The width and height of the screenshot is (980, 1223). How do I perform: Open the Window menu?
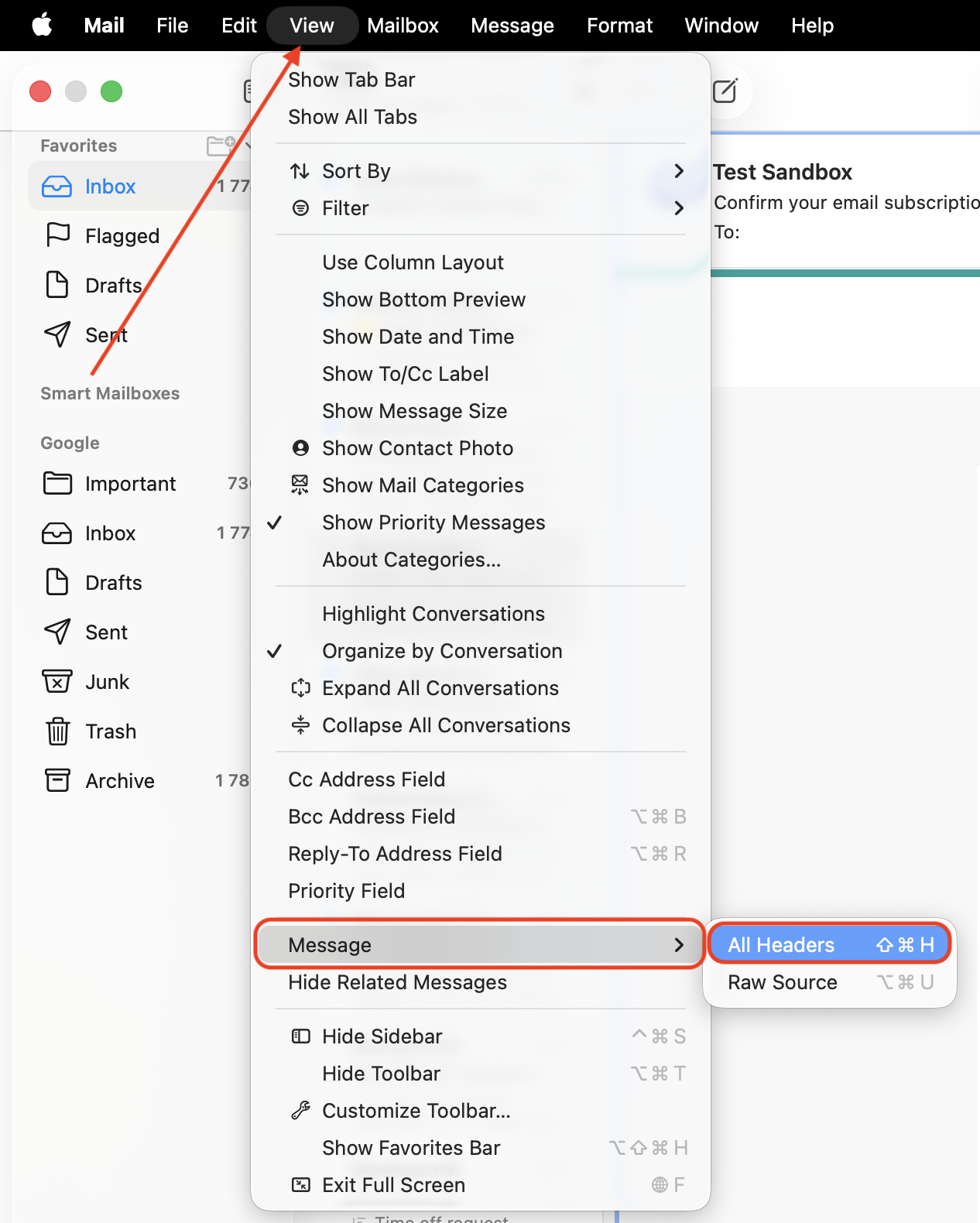click(721, 26)
